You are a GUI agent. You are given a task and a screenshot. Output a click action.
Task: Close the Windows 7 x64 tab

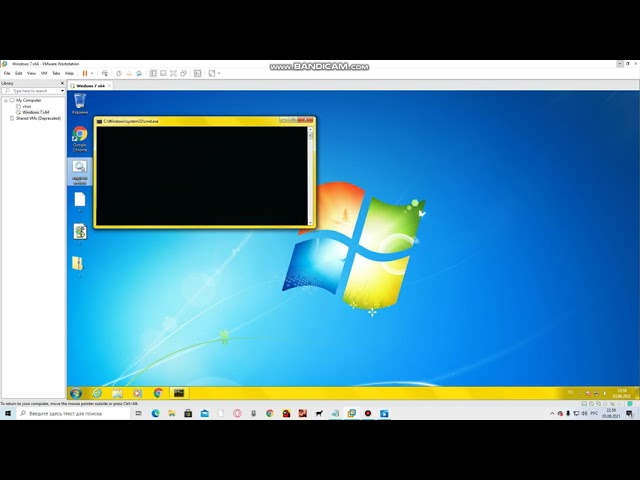point(109,86)
